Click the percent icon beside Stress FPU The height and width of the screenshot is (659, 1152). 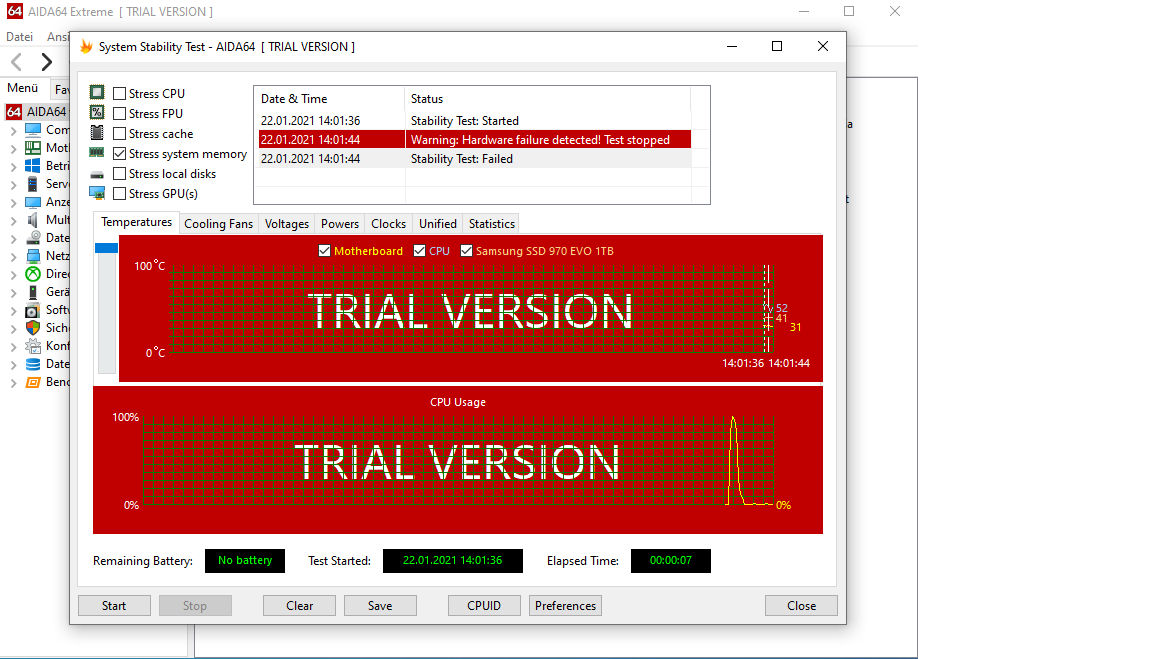click(x=97, y=112)
